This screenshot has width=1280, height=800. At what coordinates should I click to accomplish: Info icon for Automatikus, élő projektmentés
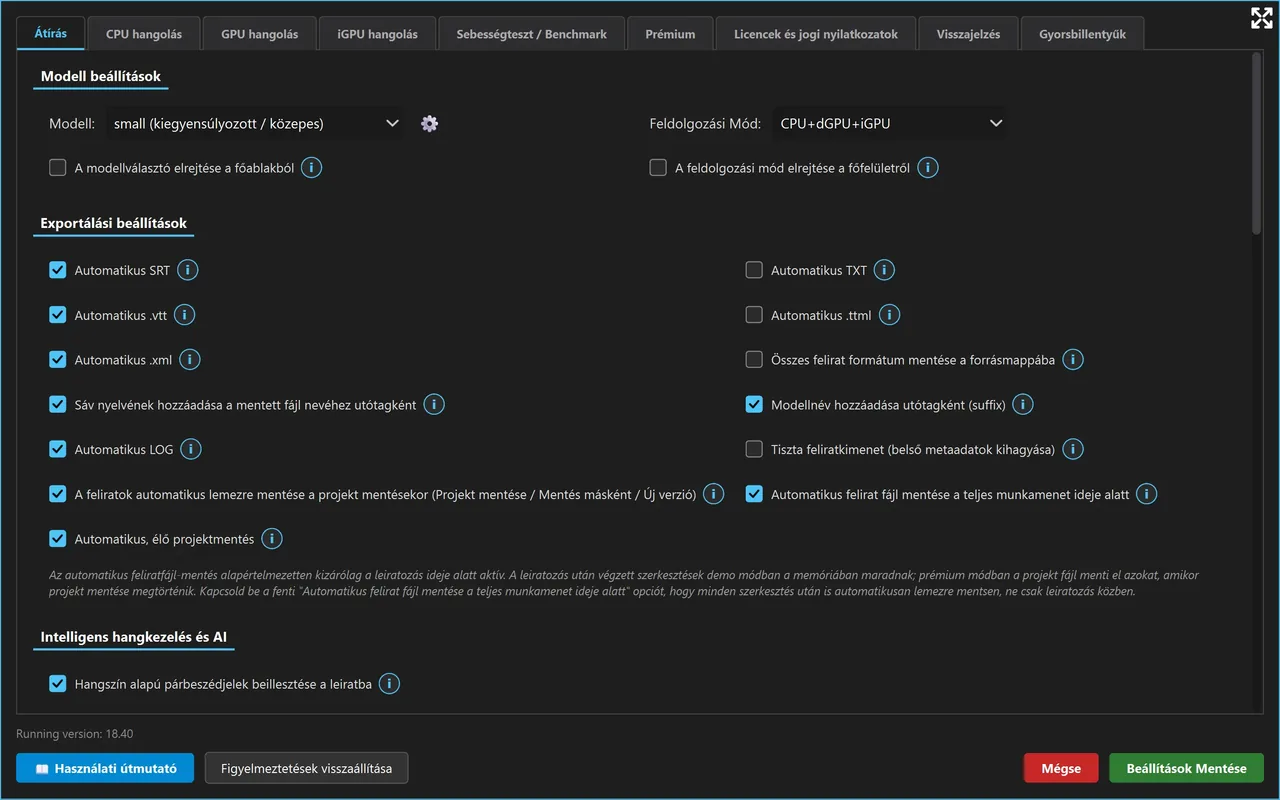click(x=272, y=540)
